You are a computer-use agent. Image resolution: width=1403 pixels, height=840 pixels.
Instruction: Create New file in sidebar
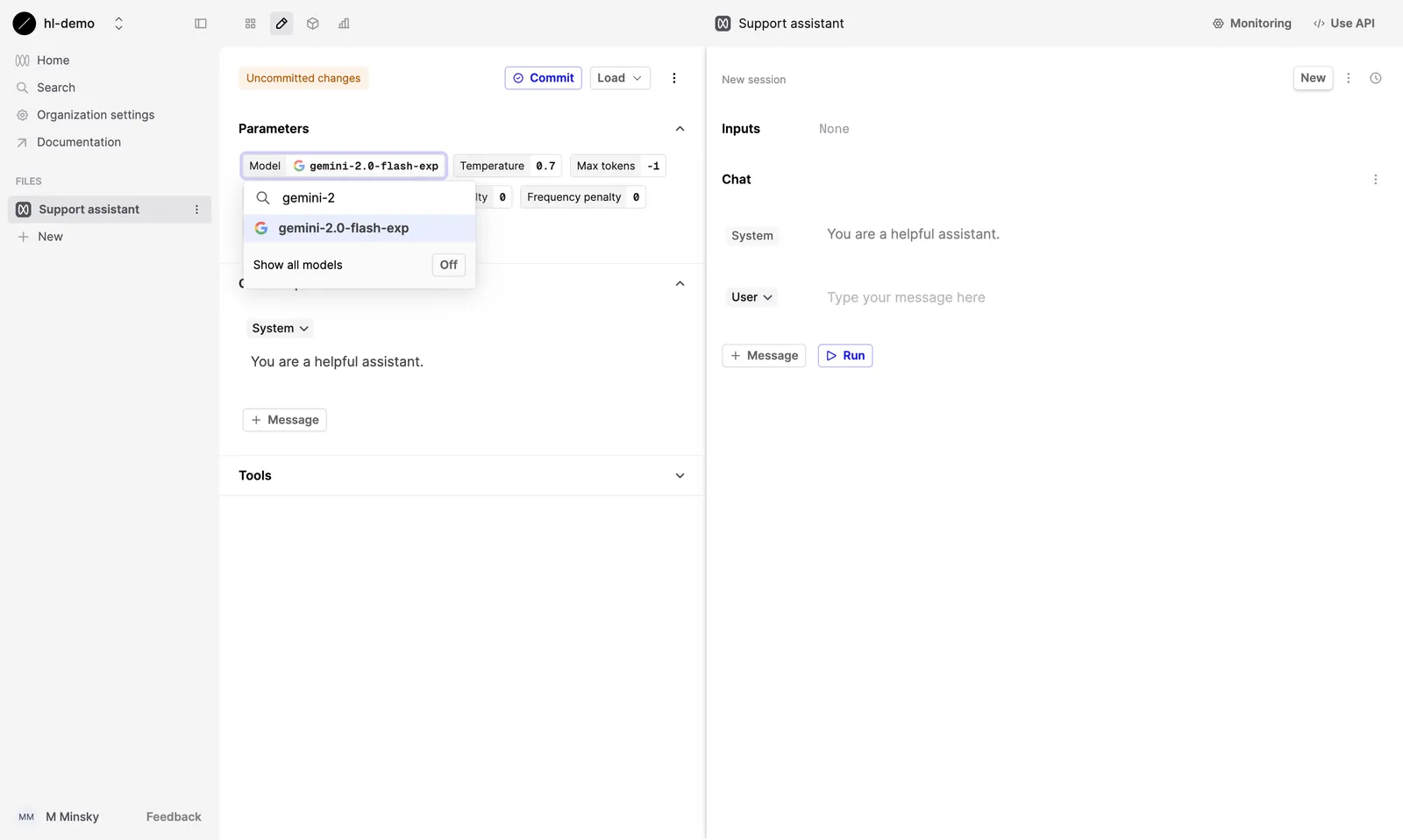[40, 237]
